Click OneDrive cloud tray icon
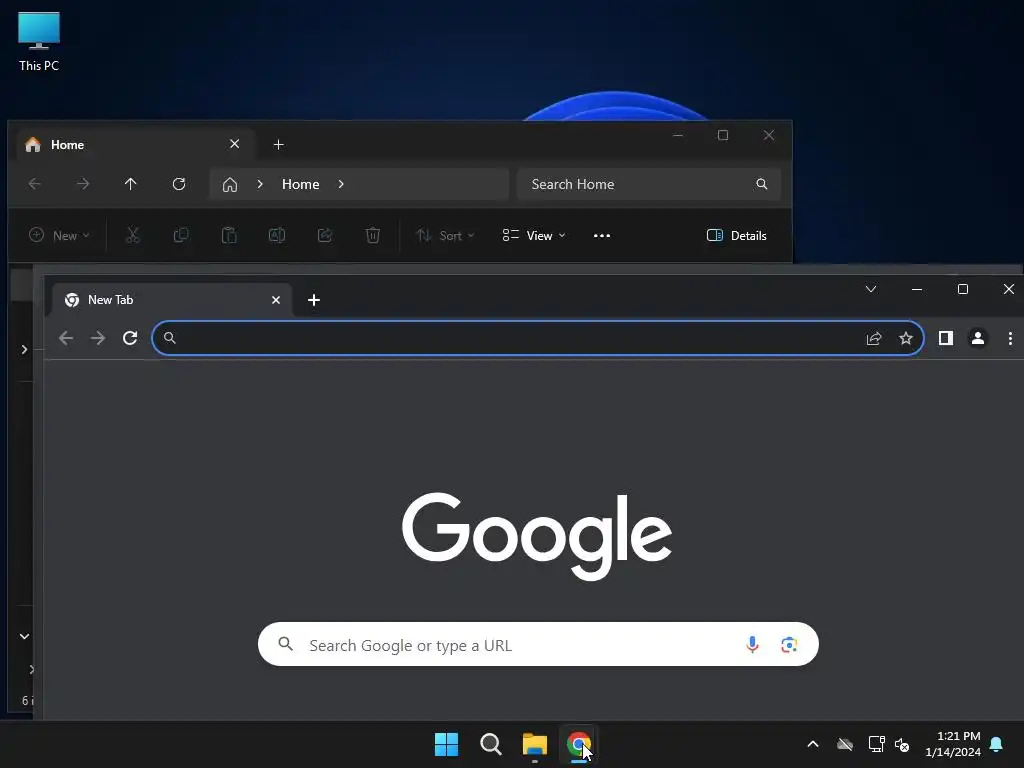This screenshot has height=768, width=1024. coord(845,744)
